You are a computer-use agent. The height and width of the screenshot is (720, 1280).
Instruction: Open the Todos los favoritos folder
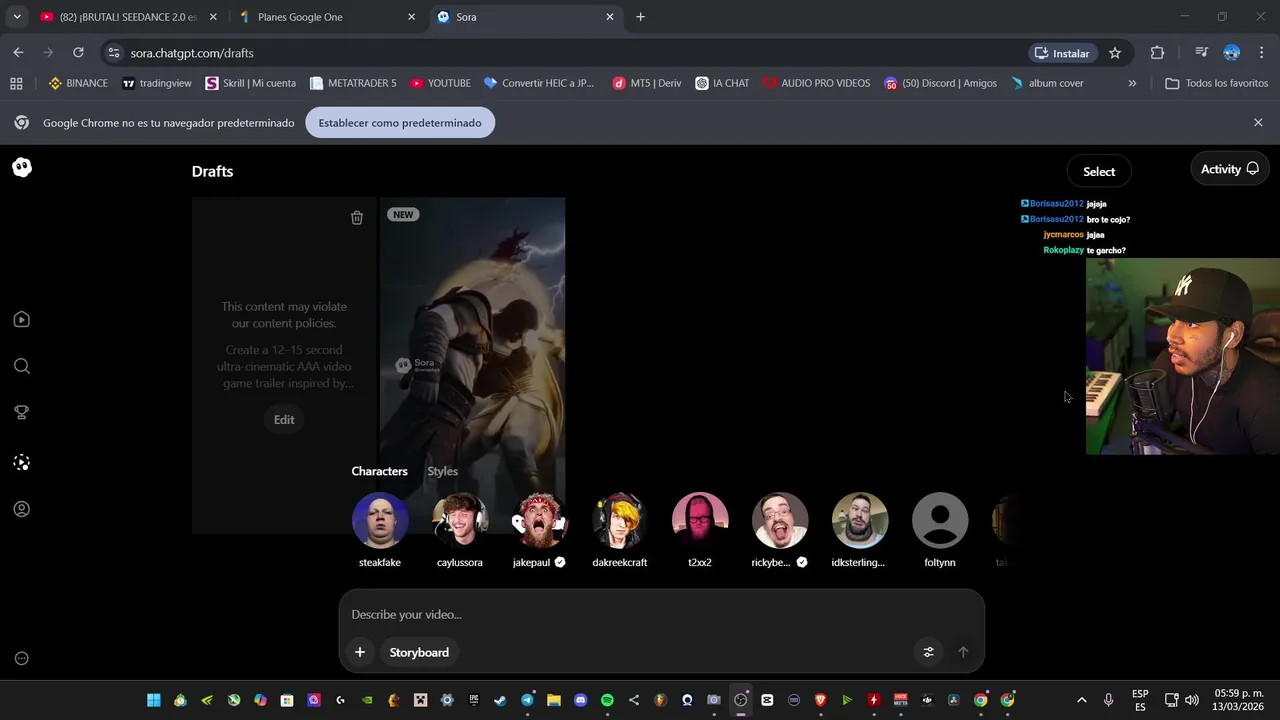coord(1217,83)
